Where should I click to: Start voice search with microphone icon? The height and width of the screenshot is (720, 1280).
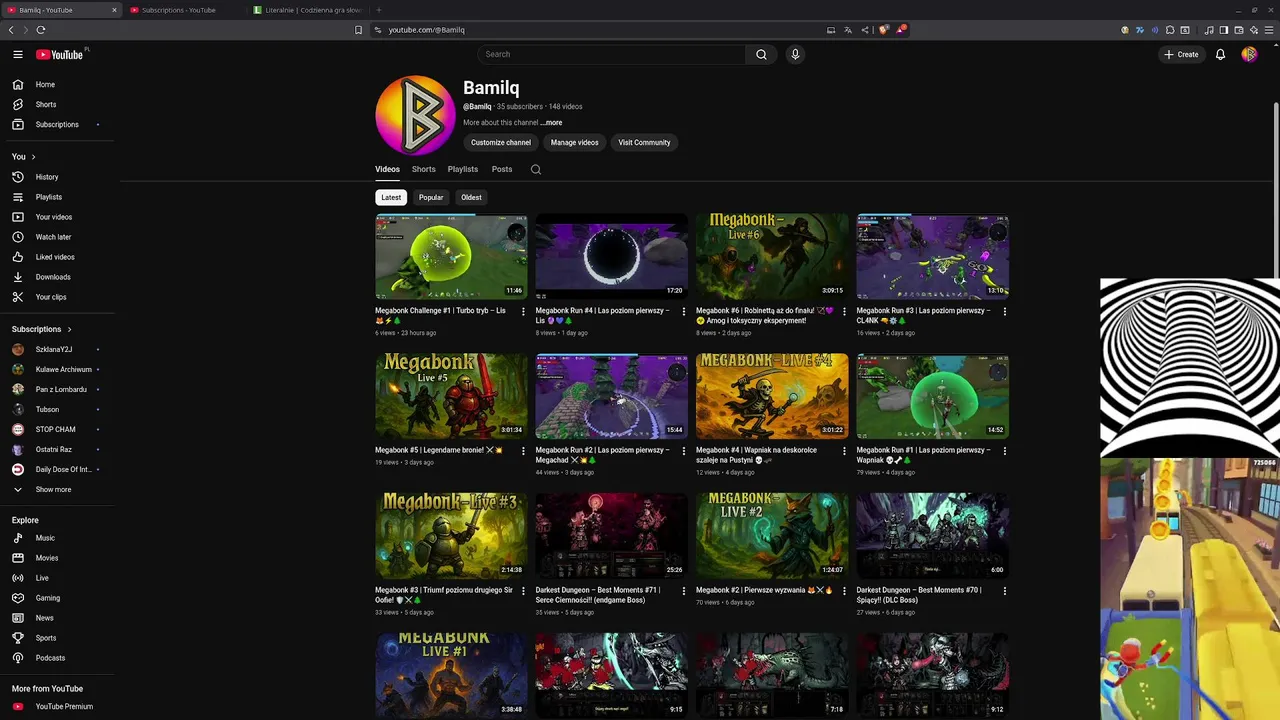click(x=795, y=54)
